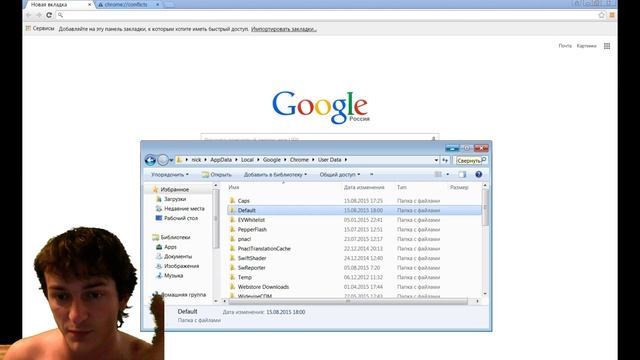Open the Картинки link
The height and width of the screenshot is (360, 640).
tap(587, 46)
